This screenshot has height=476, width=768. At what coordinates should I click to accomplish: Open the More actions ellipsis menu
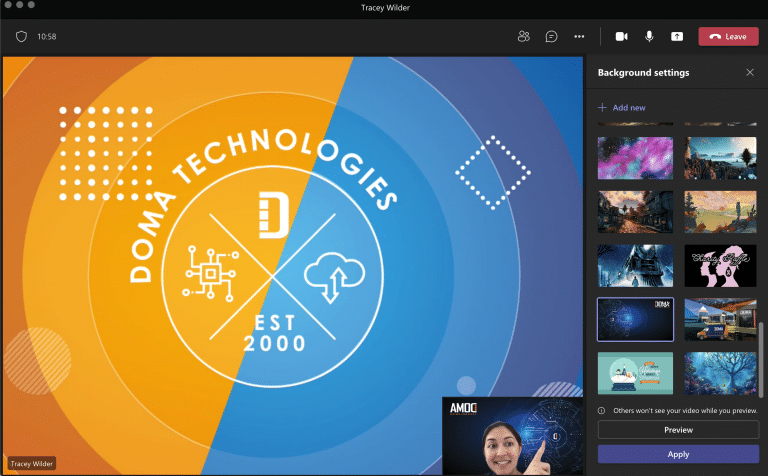pyautogui.click(x=579, y=36)
